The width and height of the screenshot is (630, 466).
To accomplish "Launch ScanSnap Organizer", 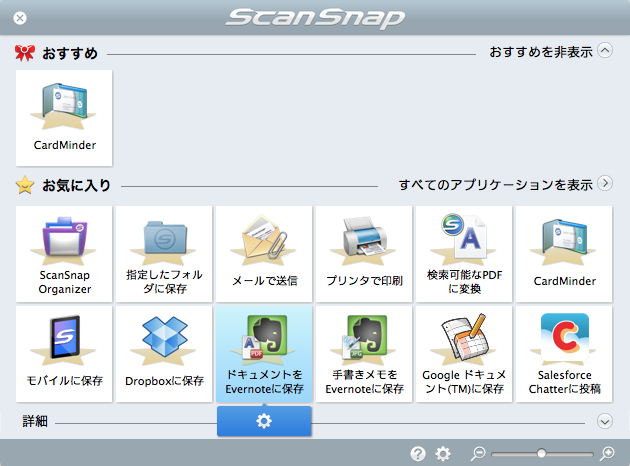I will click(x=64, y=254).
